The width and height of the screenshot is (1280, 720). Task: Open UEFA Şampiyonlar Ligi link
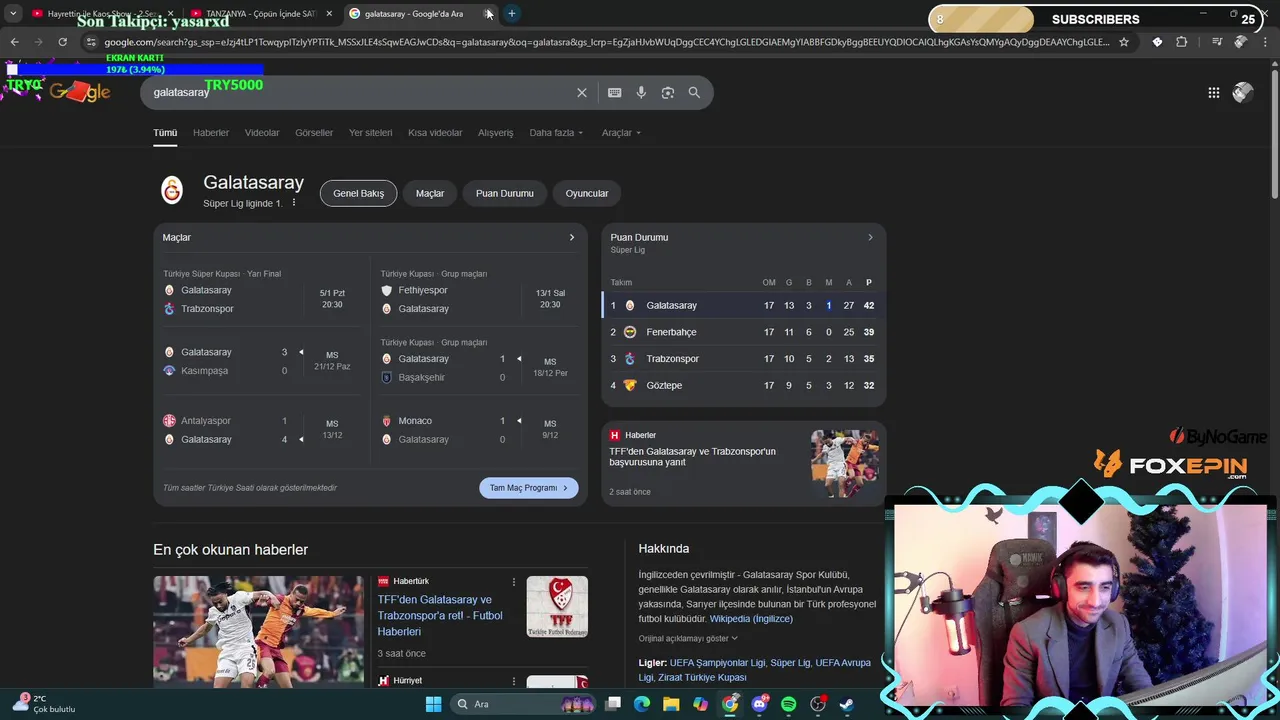(717, 663)
